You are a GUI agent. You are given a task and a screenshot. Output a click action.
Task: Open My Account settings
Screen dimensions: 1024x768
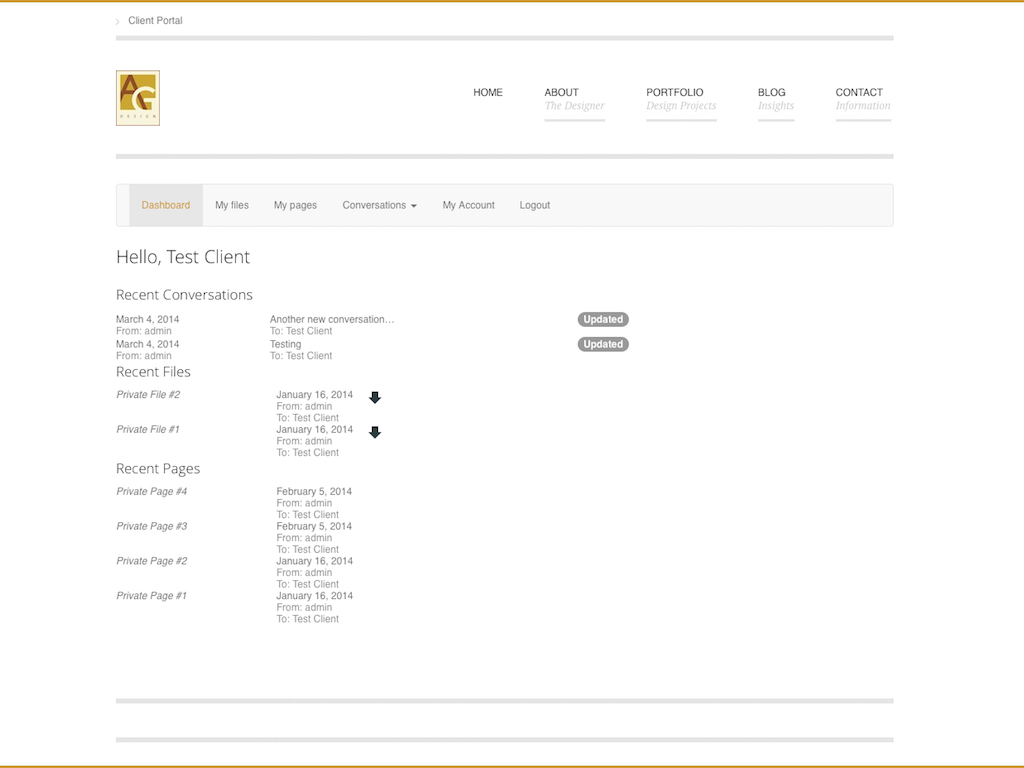(x=468, y=205)
